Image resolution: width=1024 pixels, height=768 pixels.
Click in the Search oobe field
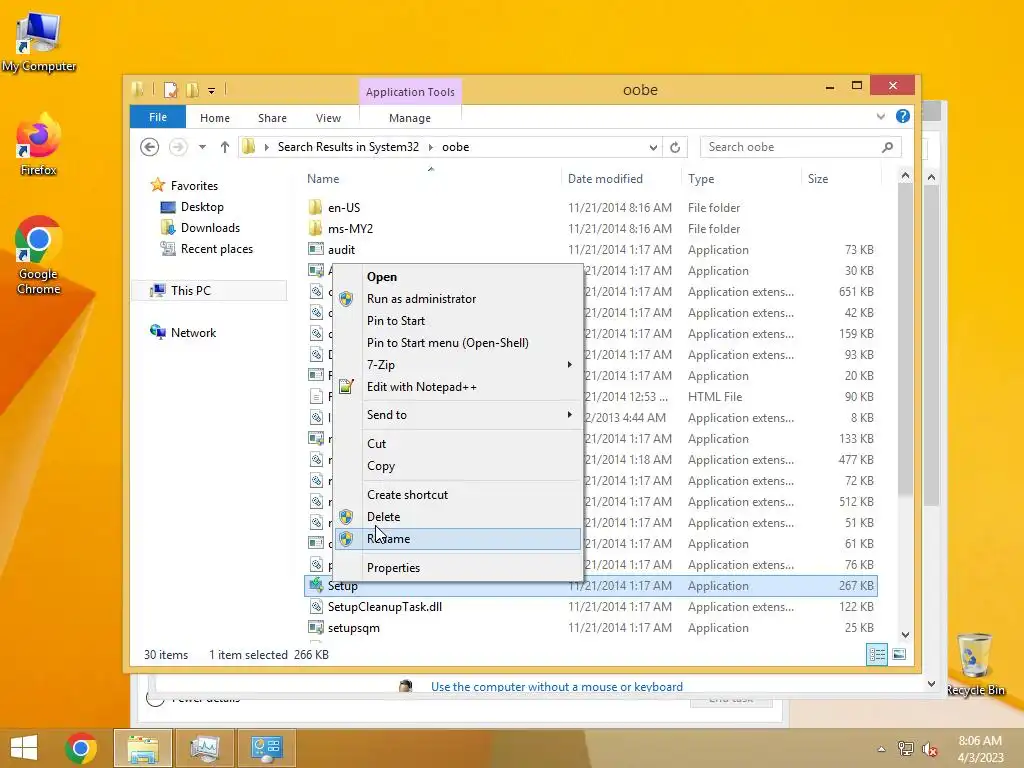(x=792, y=148)
